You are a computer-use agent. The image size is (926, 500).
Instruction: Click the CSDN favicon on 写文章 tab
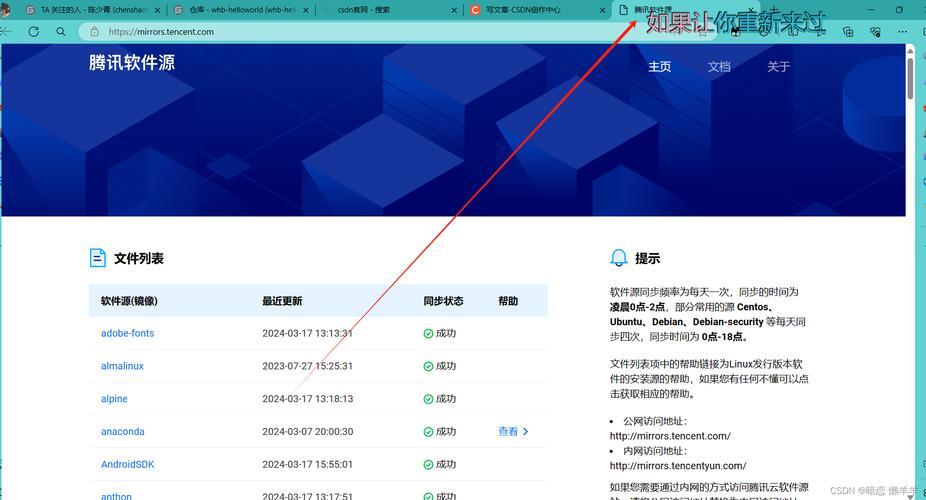[x=475, y=10]
